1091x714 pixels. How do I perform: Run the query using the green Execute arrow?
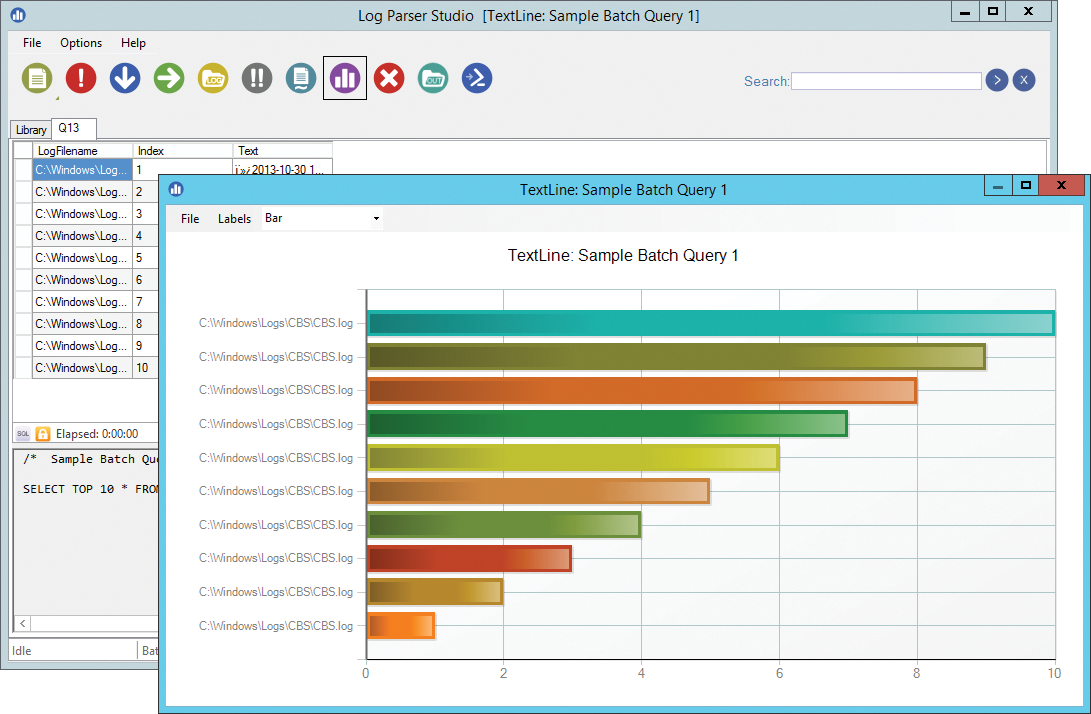(169, 78)
